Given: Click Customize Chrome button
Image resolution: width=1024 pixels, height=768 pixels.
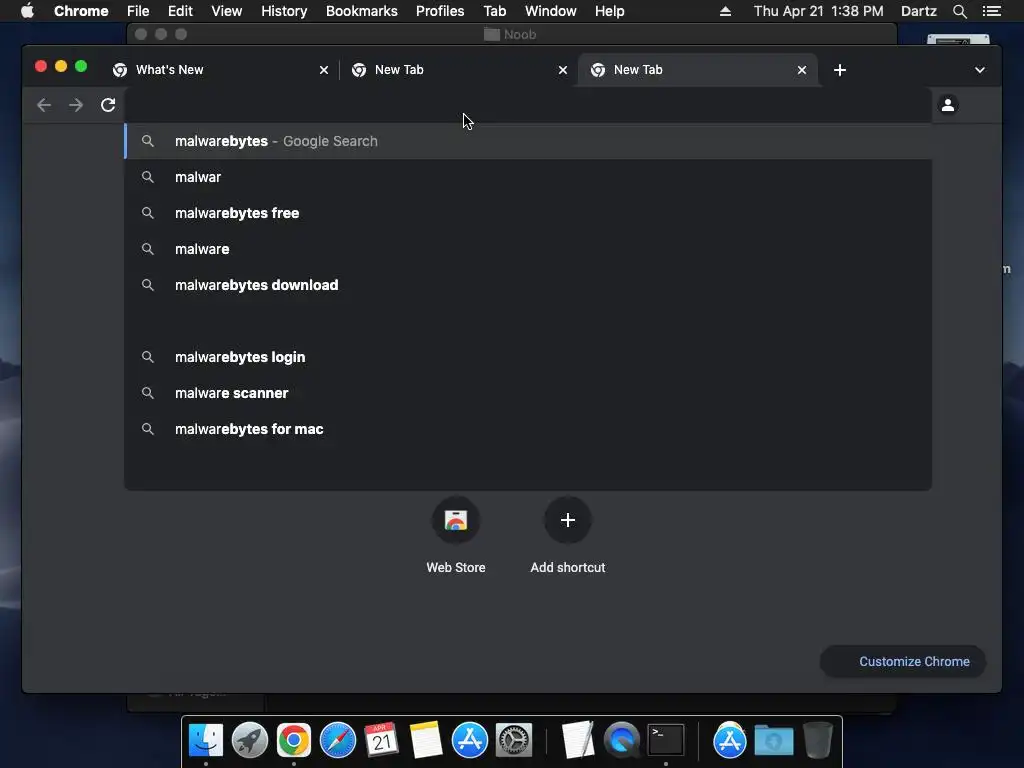Looking at the screenshot, I should (903, 662).
